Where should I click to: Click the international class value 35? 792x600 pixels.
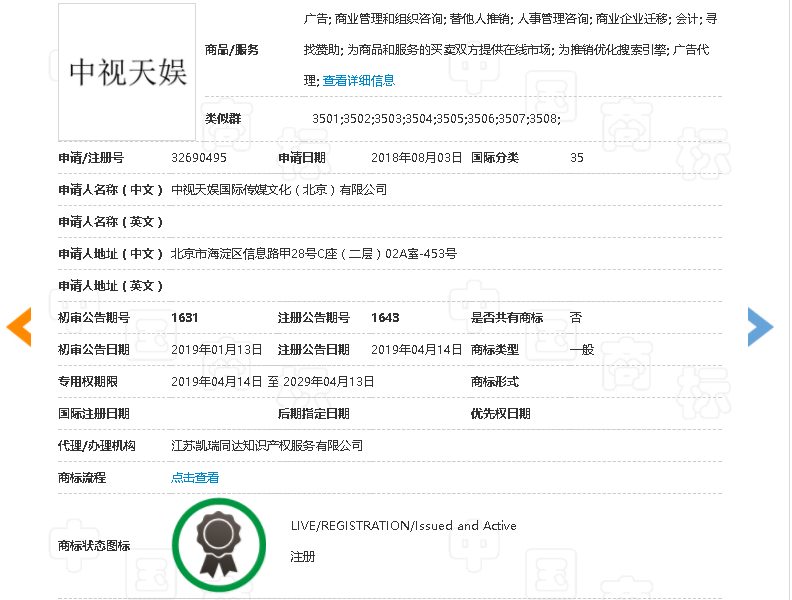point(577,158)
